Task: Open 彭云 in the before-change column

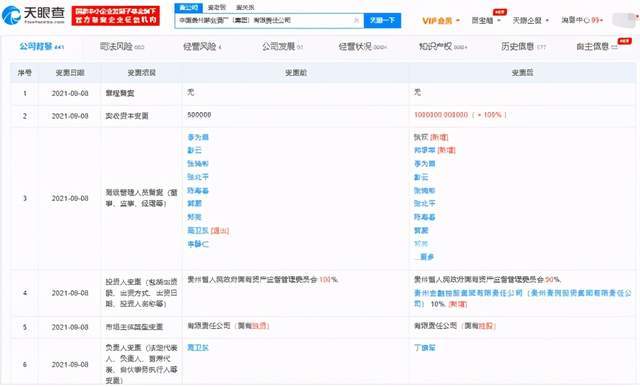Action: pyautogui.click(x=194, y=150)
